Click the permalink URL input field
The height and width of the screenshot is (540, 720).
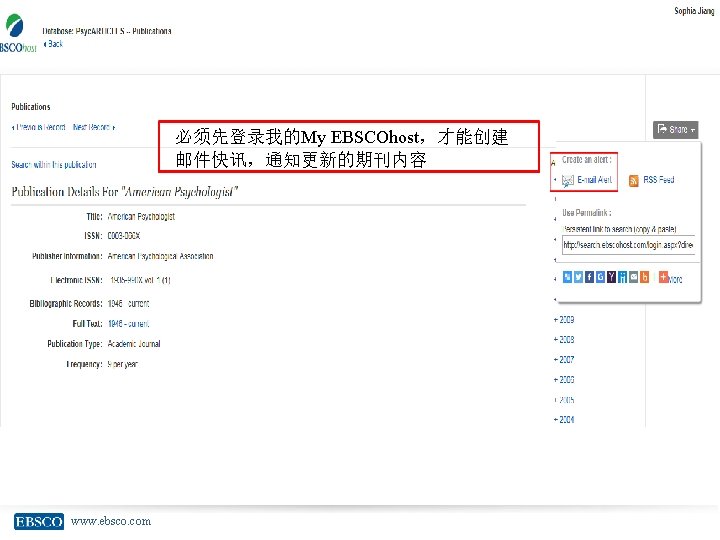pyautogui.click(x=629, y=245)
